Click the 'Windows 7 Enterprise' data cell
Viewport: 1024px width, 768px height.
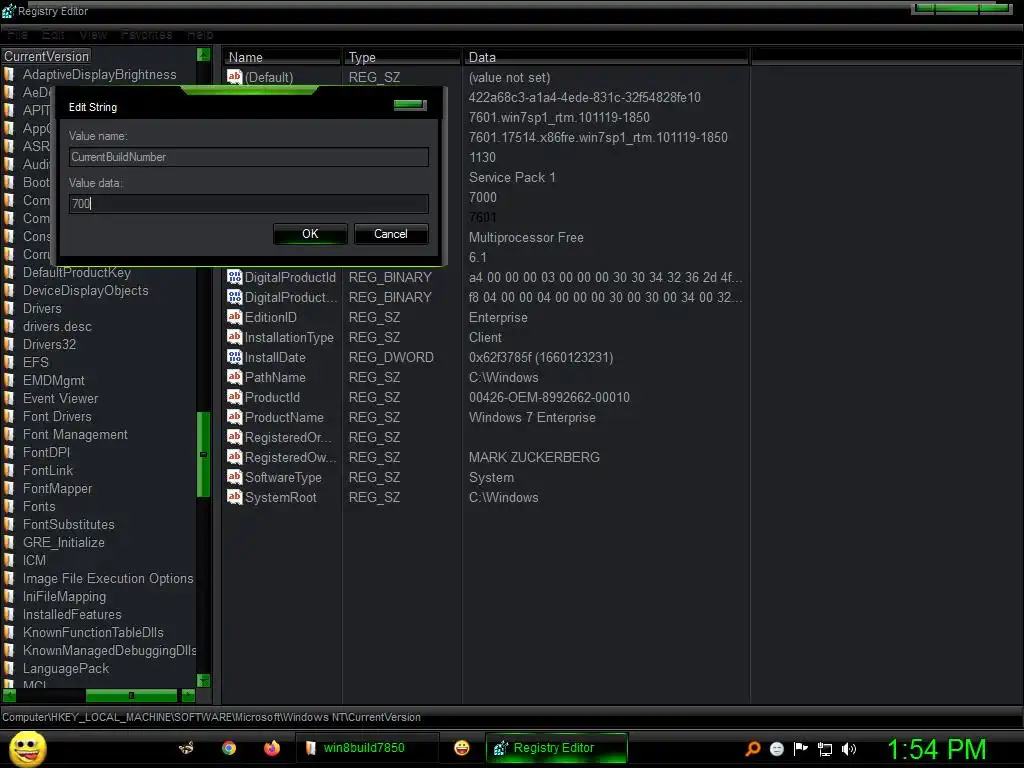click(532, 417)
